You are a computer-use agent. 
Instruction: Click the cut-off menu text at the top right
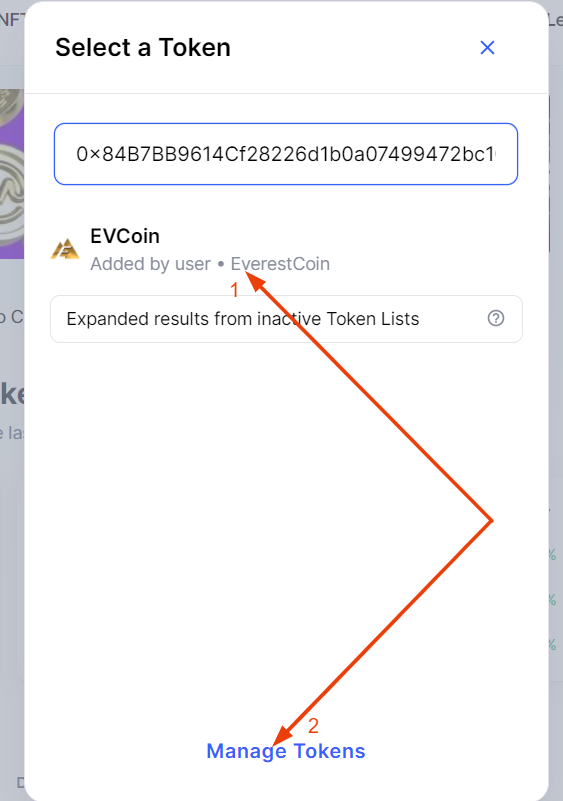[555, 19]
